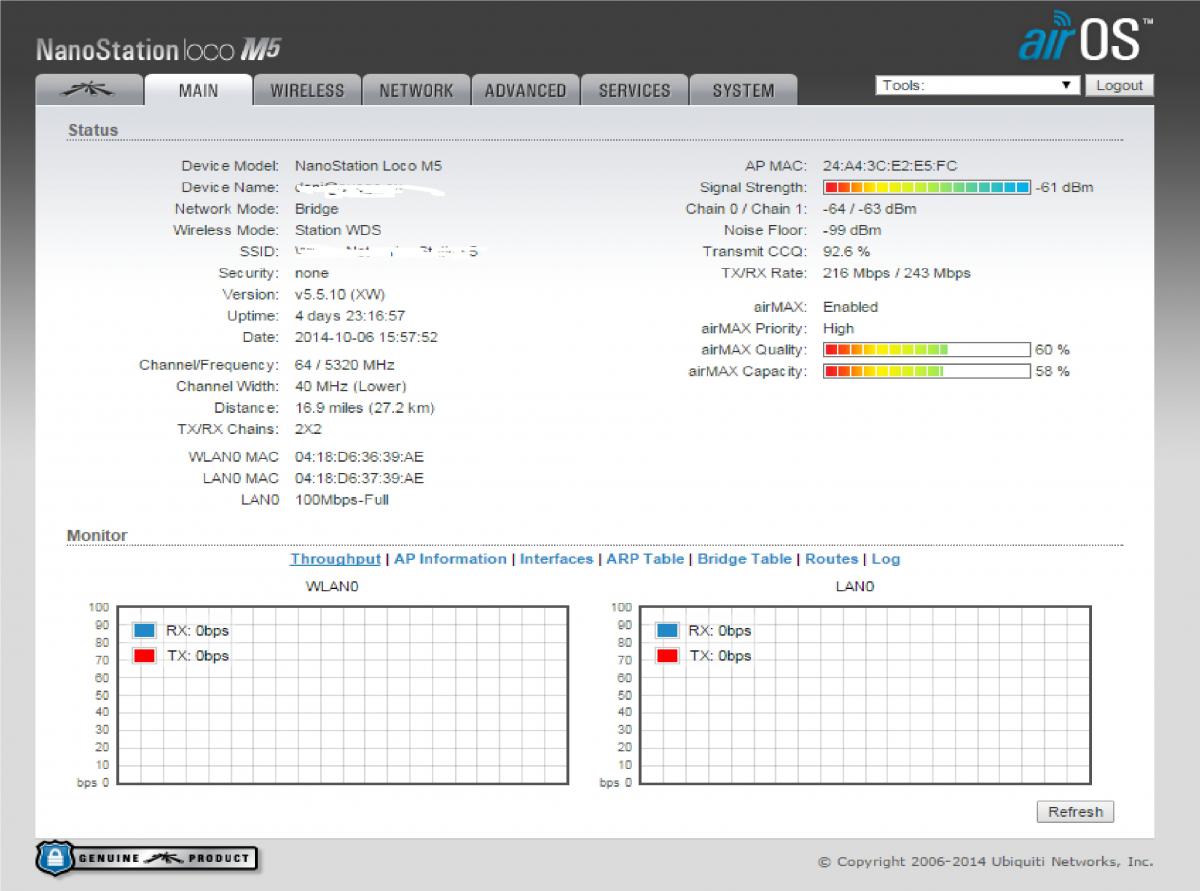Click the Signal Strength bar

pyautogui.click(x=926, y=188)
